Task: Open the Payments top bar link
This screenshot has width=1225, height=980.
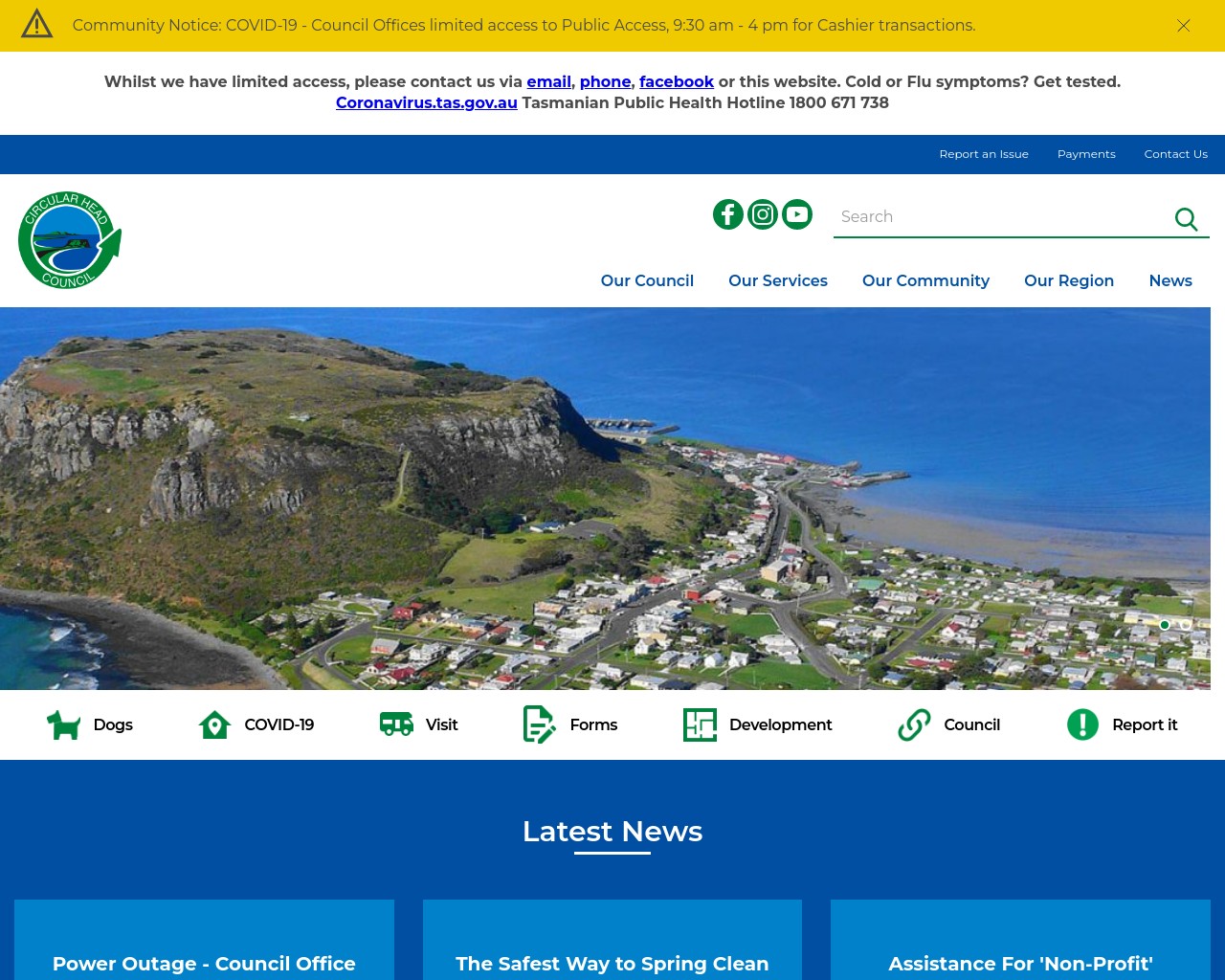Action: (x=1086, y=154)
